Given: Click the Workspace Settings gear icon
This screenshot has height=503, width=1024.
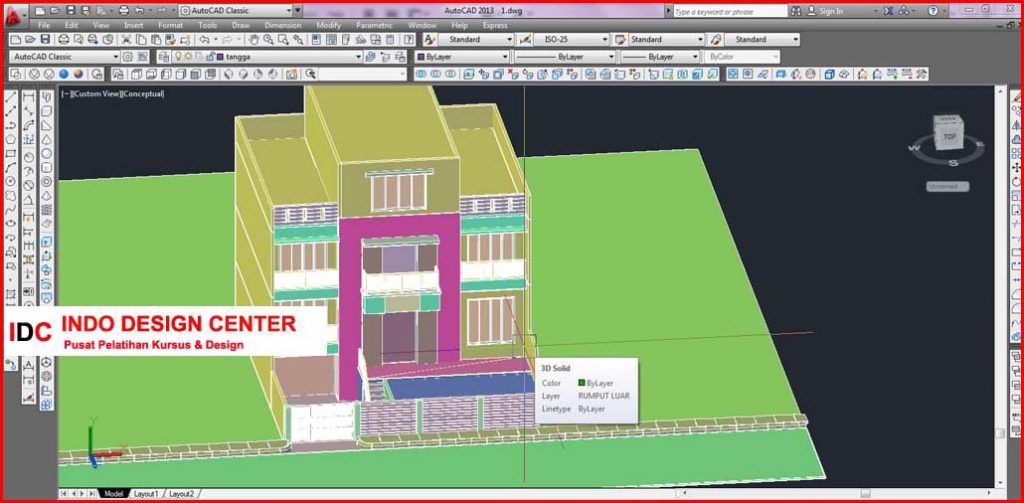Looking at the screenshot, I should (128, 57).
